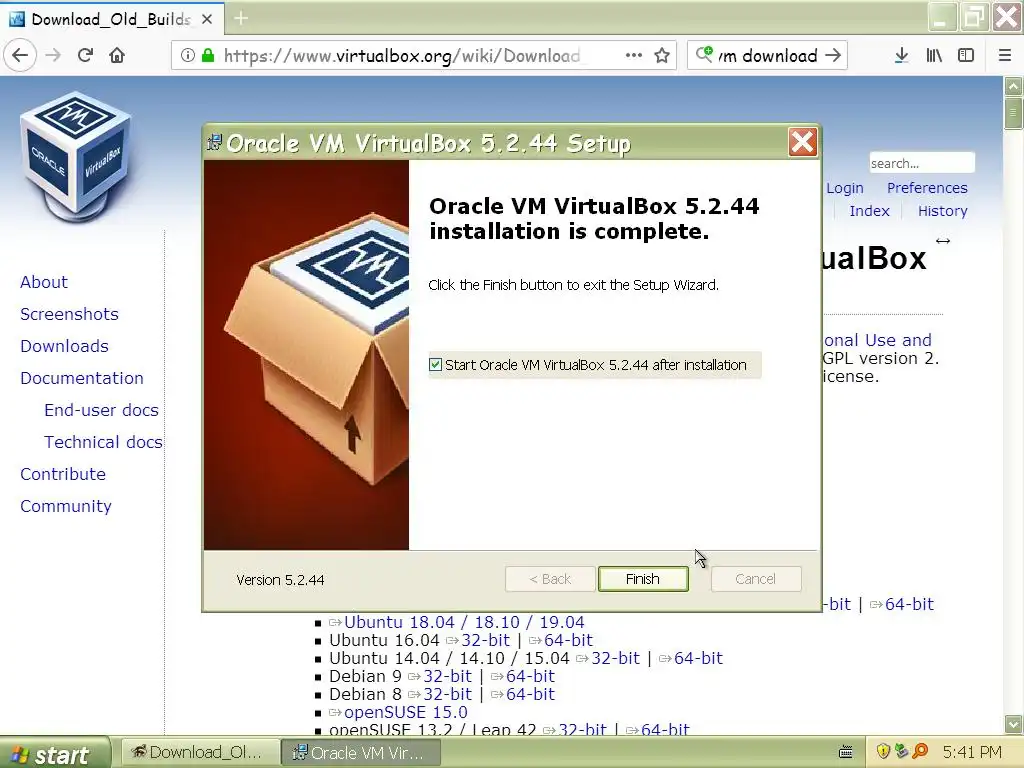Open the Downloads sidebar link
The height and width of the screenshot is (768, 1024).
tap(65, 346)
